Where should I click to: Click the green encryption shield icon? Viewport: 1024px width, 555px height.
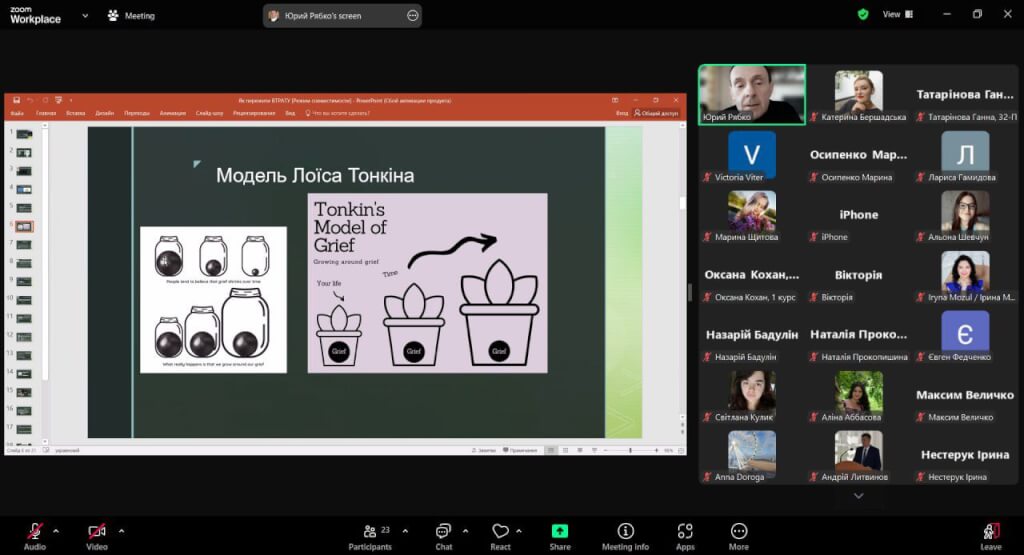point(863,14)
